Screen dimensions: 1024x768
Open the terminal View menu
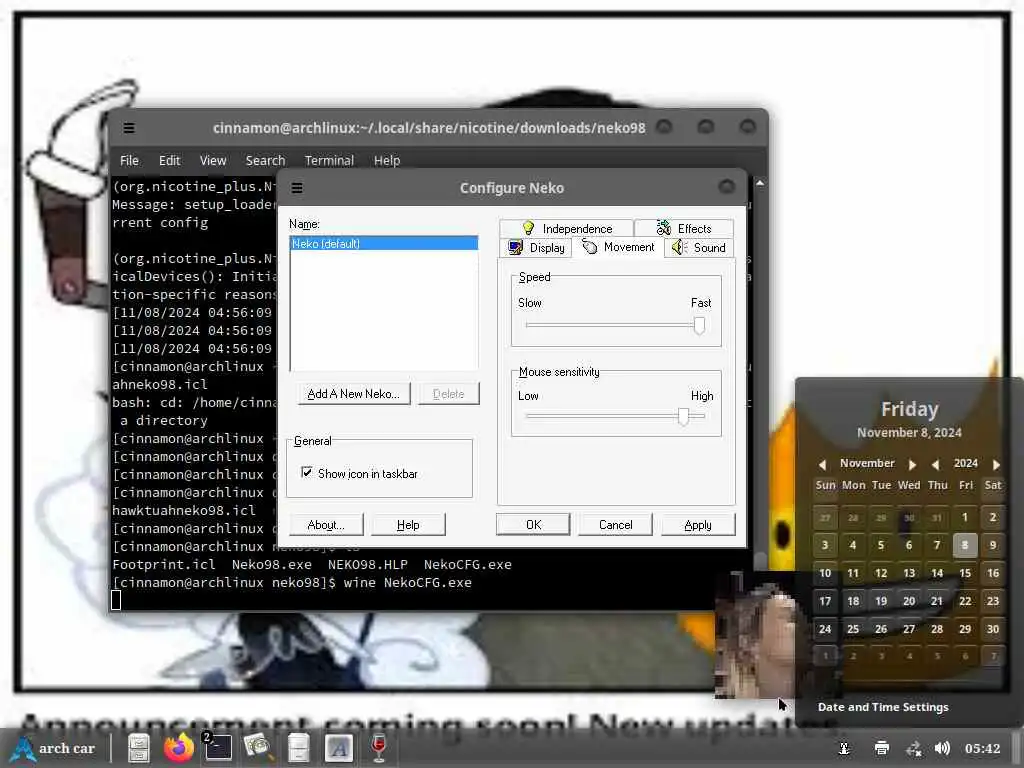213,160
